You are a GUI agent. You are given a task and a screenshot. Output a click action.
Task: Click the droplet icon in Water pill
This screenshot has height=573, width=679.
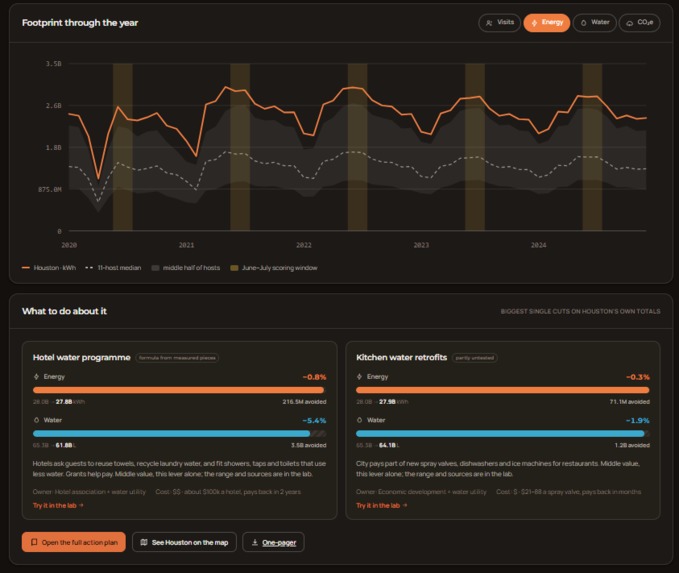(583, 23)
